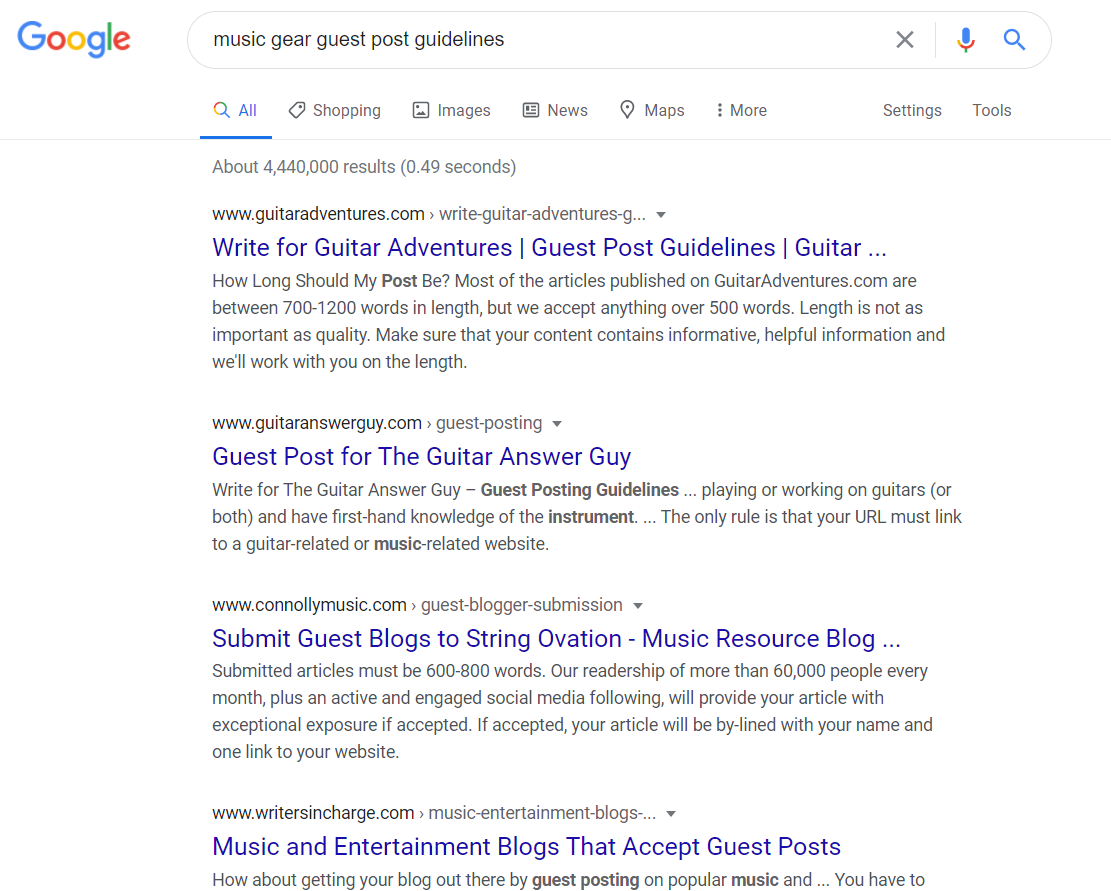Expand dropdown arrow beside guitaranswerguy.com URL
This screenshot has width=1111, height=891.
click(x=557, y=424)
